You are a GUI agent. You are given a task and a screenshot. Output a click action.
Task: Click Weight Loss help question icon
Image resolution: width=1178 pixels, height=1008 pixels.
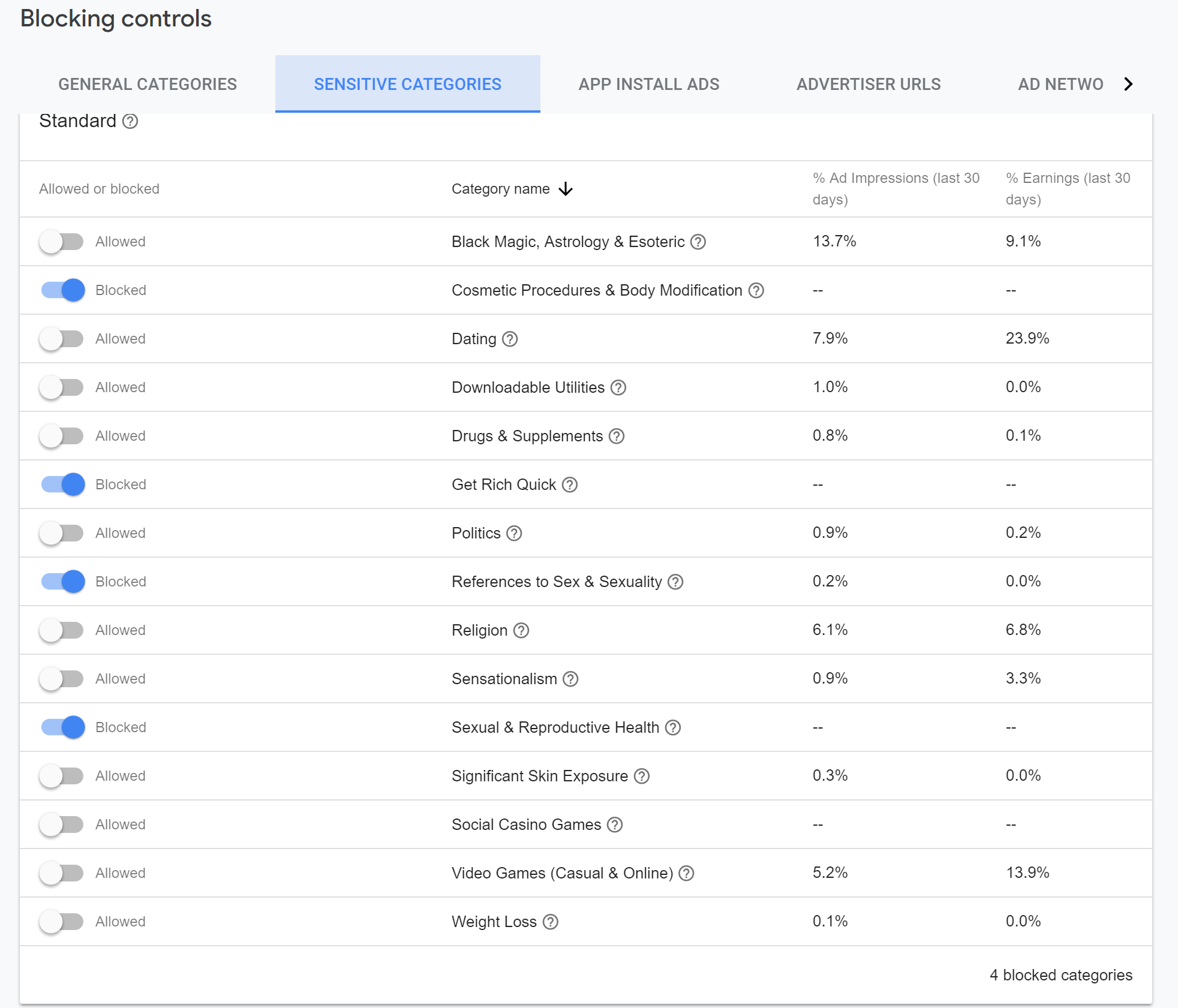550,922
